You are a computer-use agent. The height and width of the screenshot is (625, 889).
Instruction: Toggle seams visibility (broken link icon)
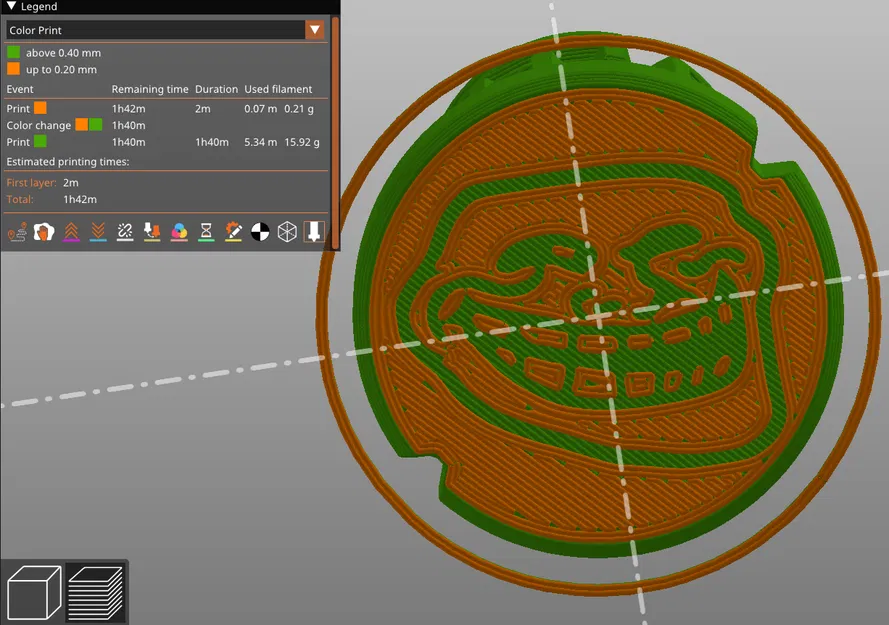tap(125, 232)
